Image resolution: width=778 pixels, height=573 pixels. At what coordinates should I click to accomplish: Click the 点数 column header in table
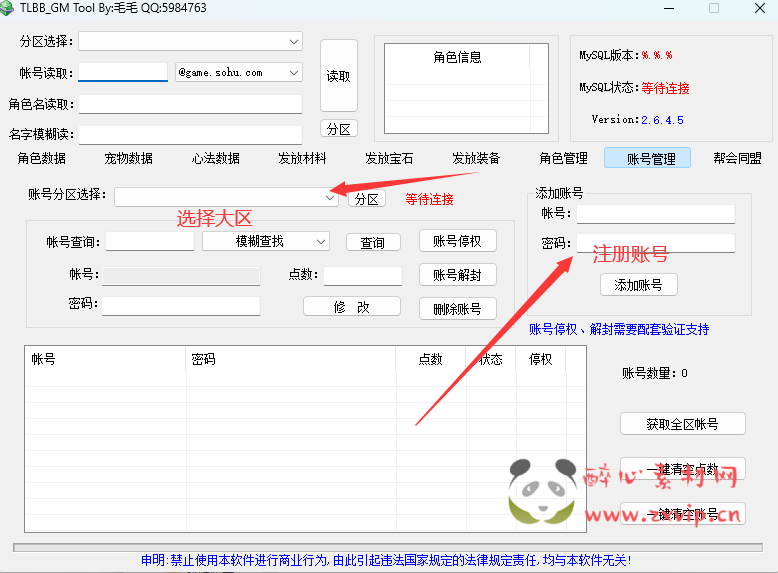431,359
